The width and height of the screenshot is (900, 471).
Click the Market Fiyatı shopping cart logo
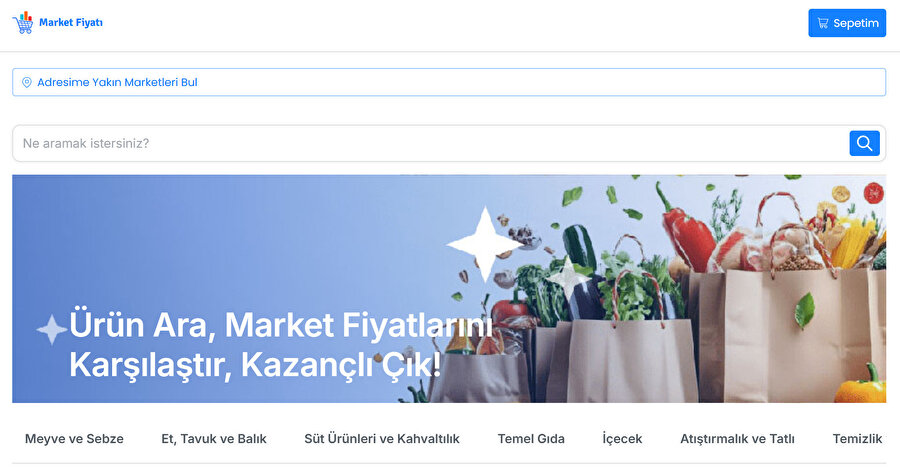23,22
